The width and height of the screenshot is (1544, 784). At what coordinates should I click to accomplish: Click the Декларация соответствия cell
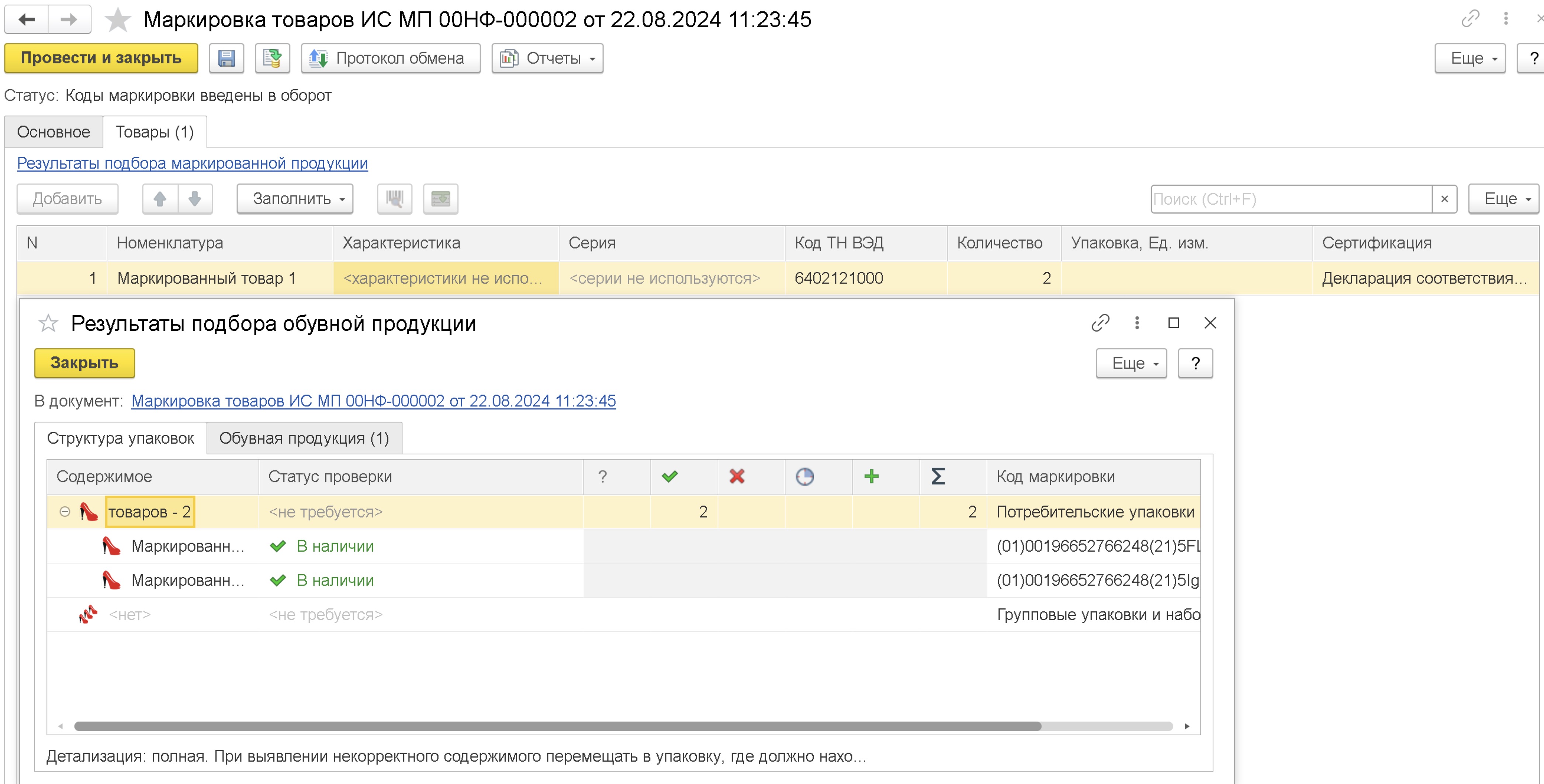(1425, 278)
